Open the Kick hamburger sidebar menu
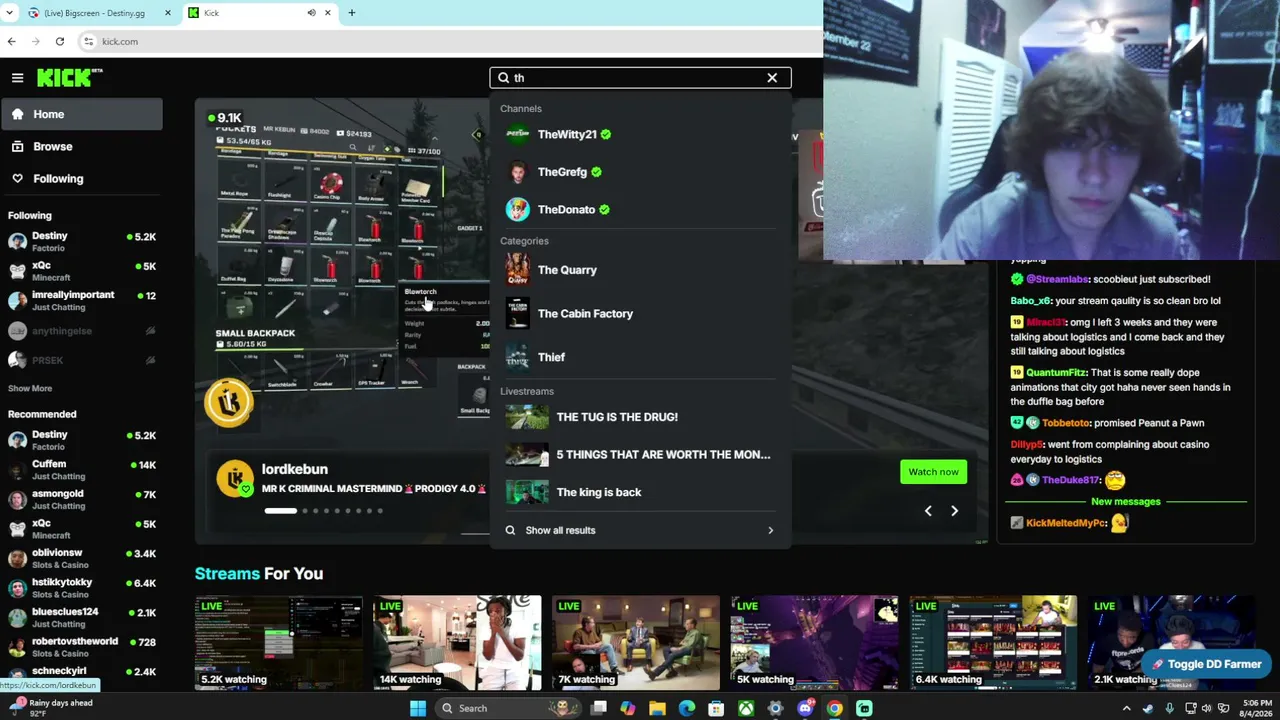1280x720 pixels. pyautogui.click(x=17, y=77)
